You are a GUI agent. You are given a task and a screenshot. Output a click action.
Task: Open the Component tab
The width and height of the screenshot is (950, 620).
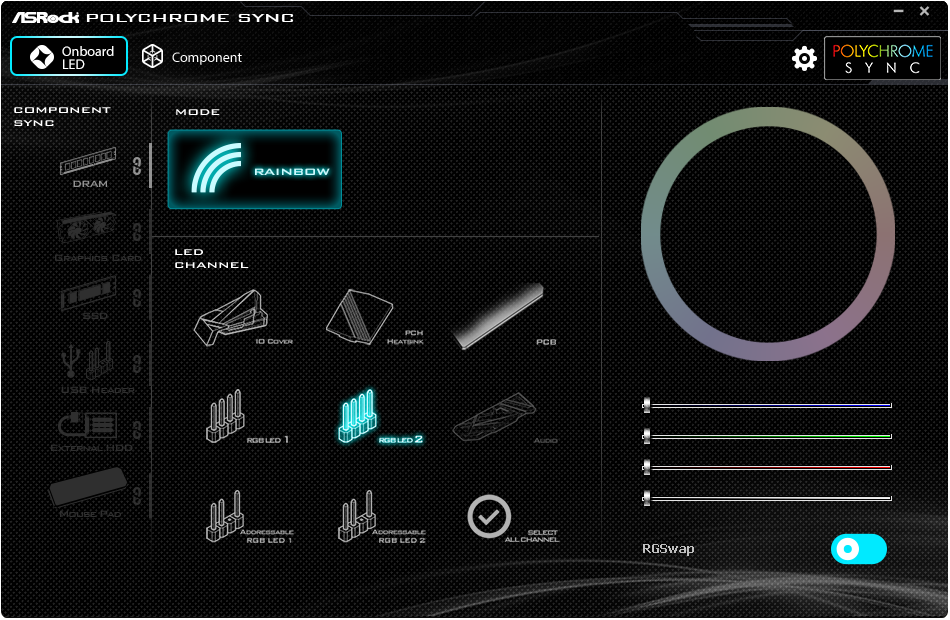[x=191, y=57]
